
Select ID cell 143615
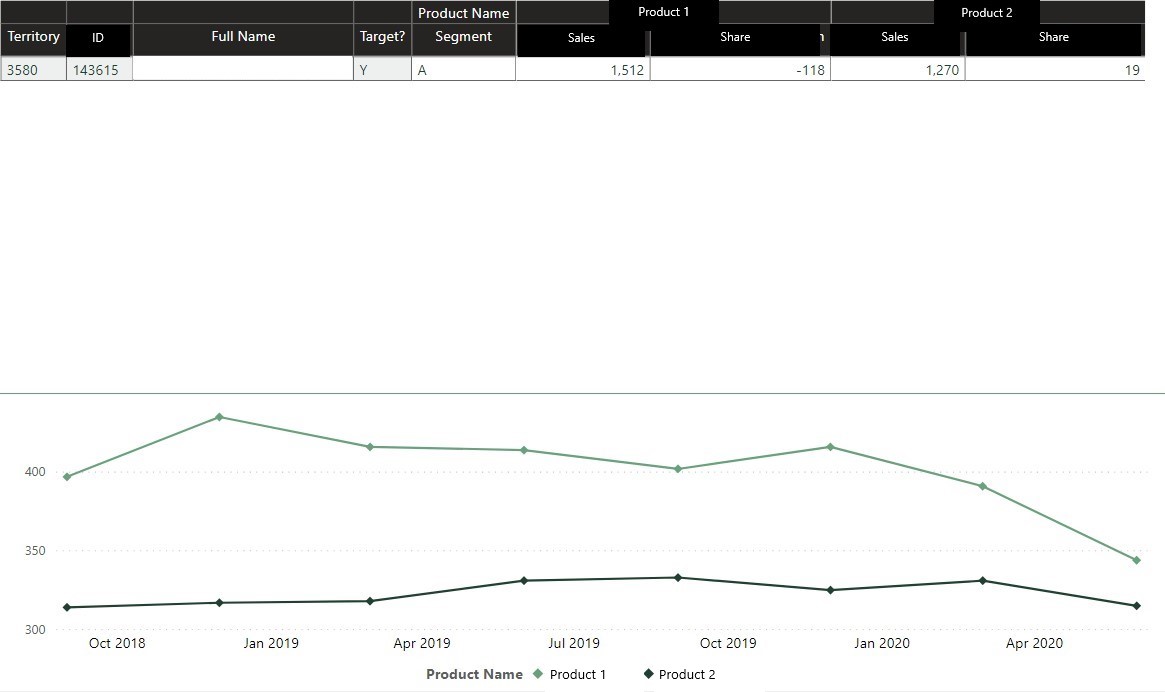[99, 70]
